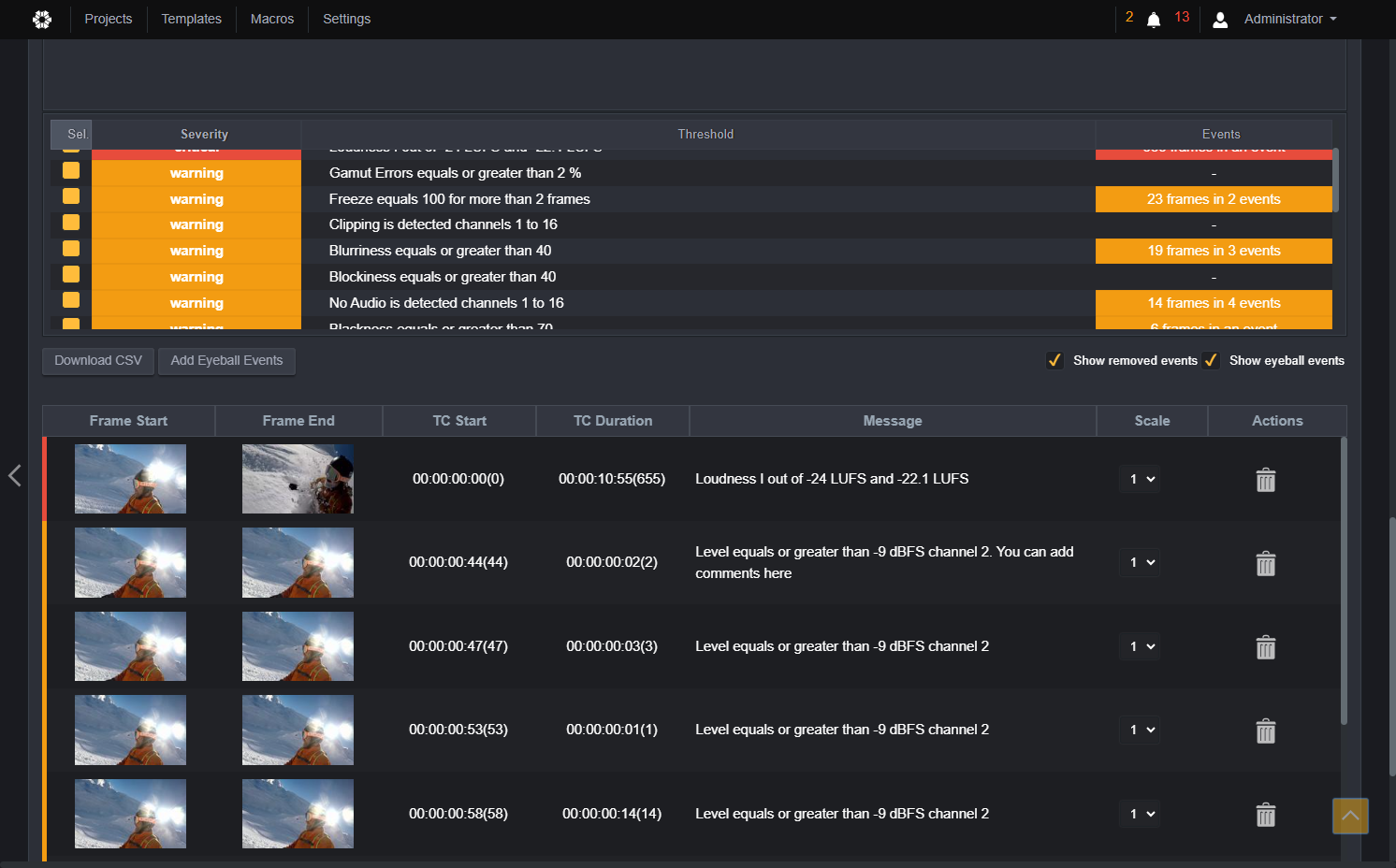Open Scale dropdown for 00:00:00:58 event
Viewport: 1396px width, 868px height.
click(1140, 814)
